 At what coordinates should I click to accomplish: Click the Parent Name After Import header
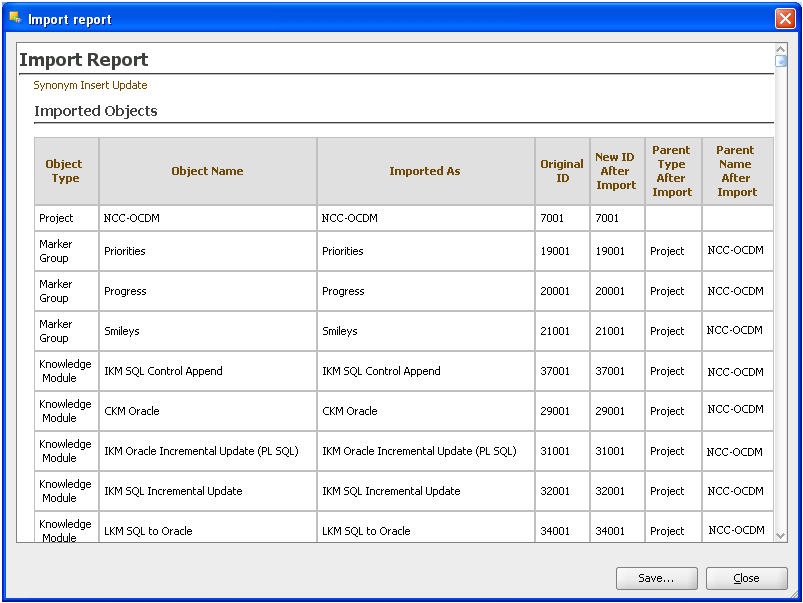736,171
